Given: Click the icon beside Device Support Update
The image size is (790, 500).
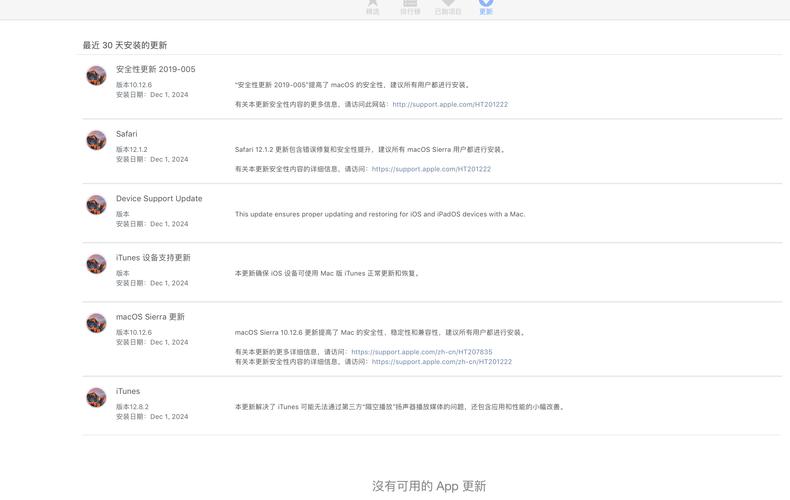Looking at the screenshot, I should pos(96,205).
